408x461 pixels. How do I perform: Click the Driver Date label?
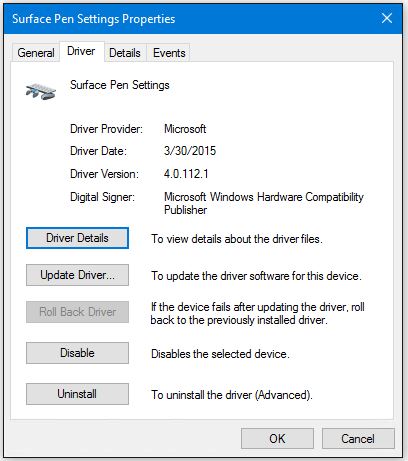click(98, 151)
